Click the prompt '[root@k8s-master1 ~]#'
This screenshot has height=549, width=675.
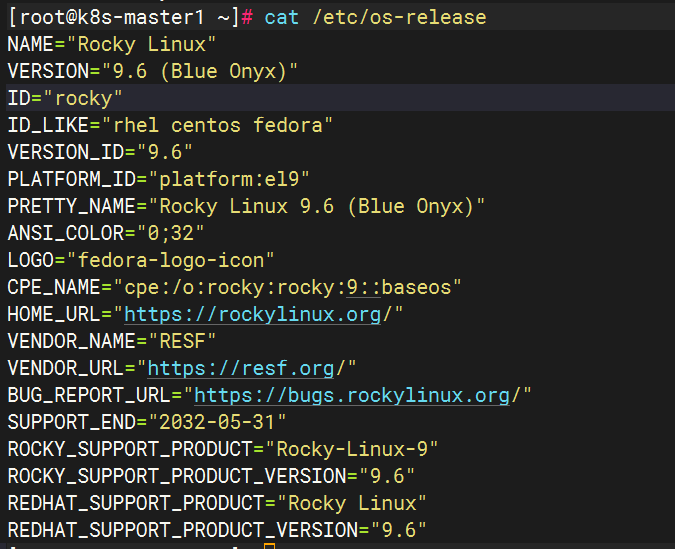click(130, 18)
